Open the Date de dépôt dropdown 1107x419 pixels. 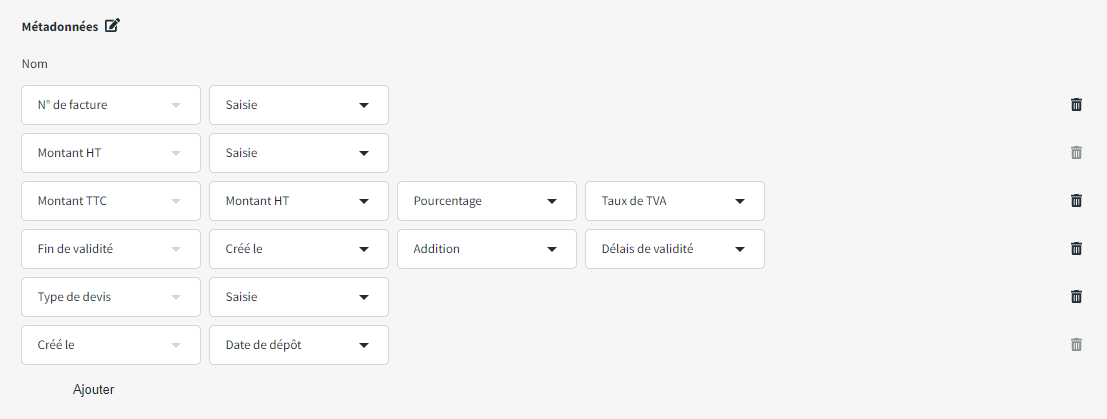[298, 345]
